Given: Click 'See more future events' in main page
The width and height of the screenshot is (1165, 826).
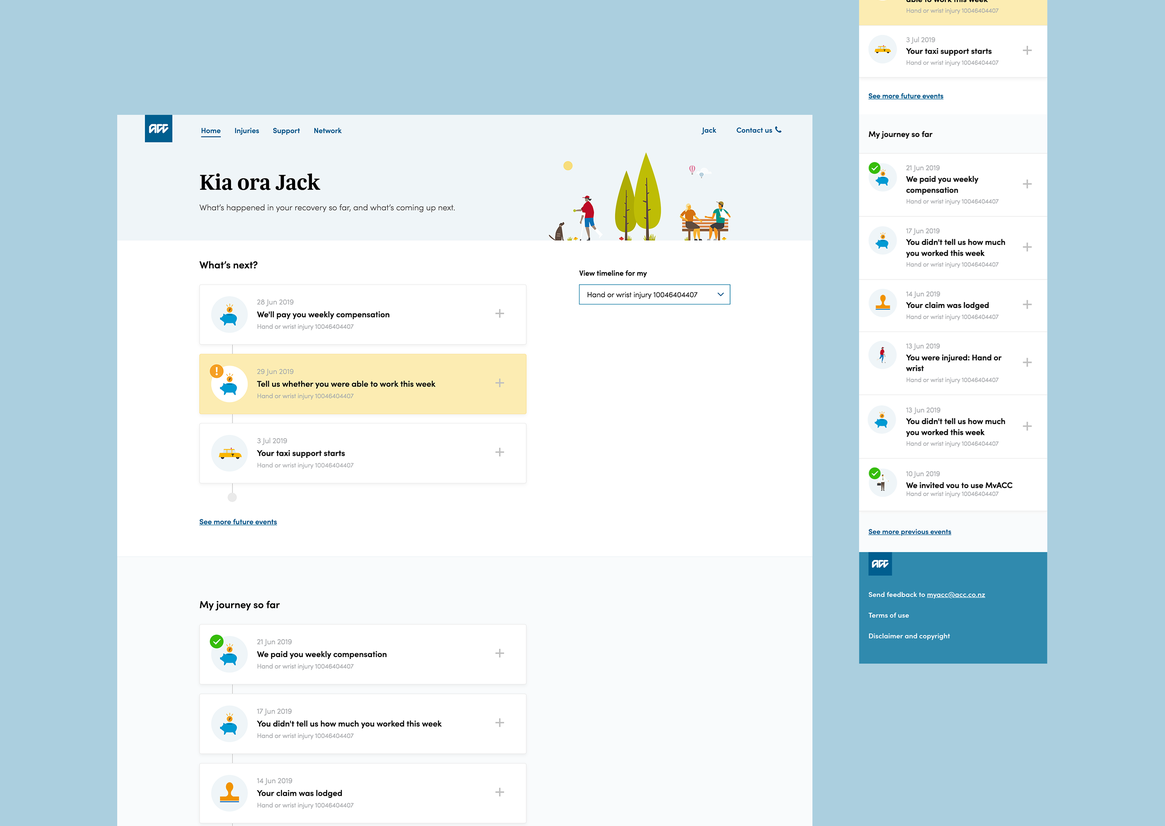Looking at the screenshot, I should point(238,522).
